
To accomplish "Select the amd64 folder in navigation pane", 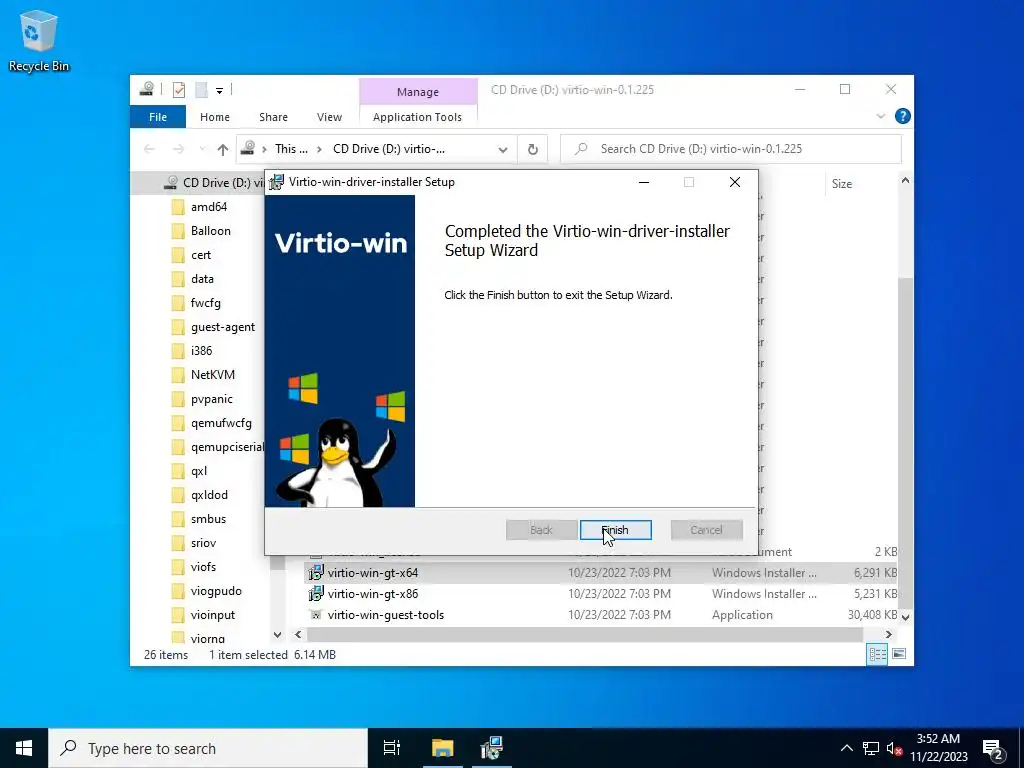I will click(209, 207).
